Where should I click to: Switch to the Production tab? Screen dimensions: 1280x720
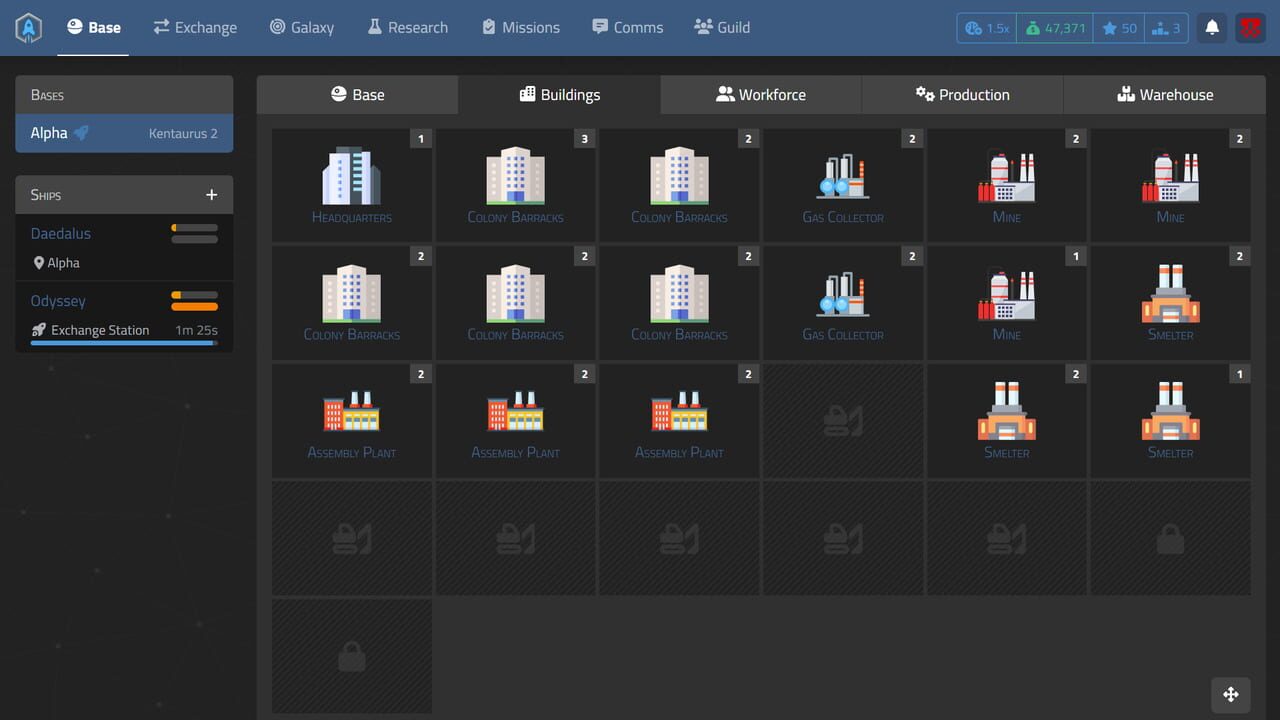[962, 94]
